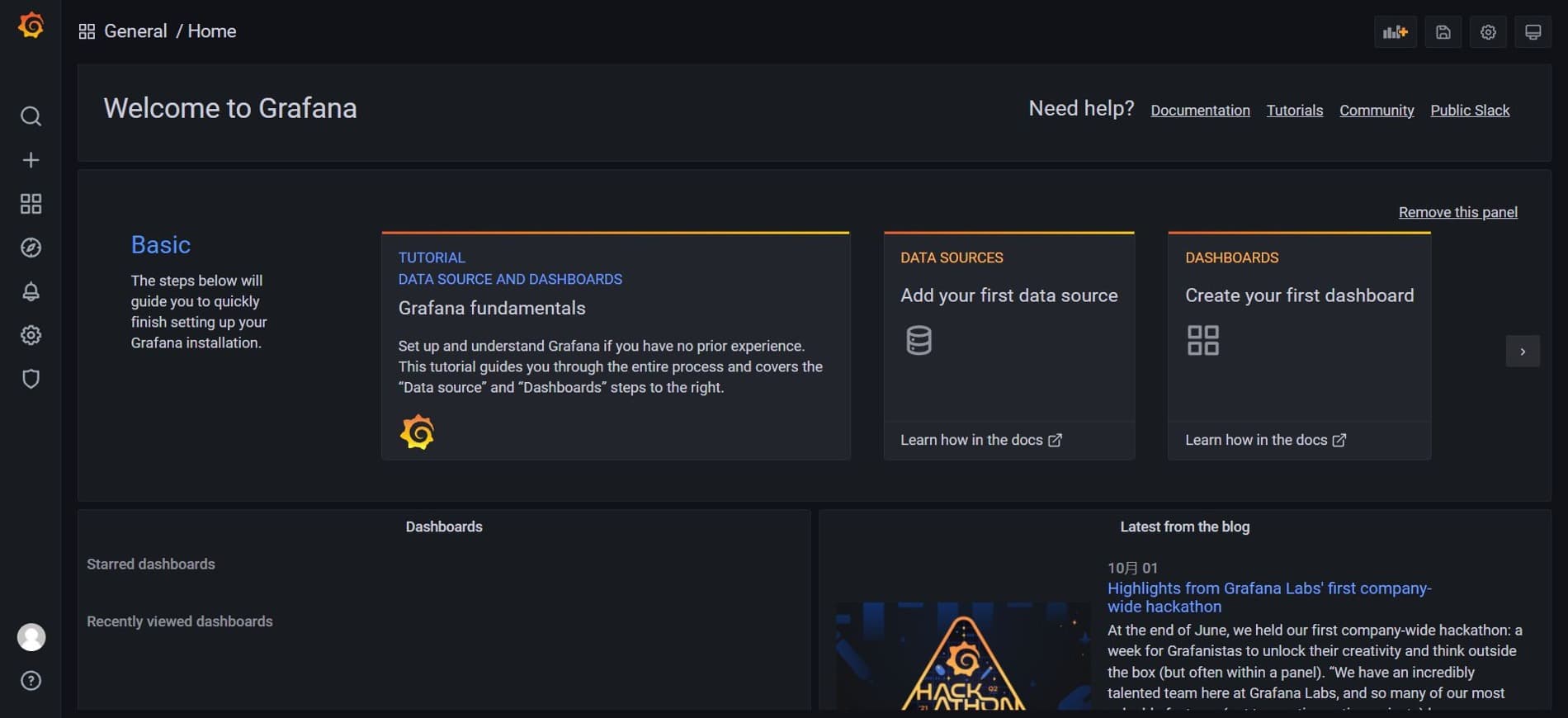Click the user avatar in sidebar
Screen dimensions: 1568x718
pyautogui.click(x=31, y=637)
